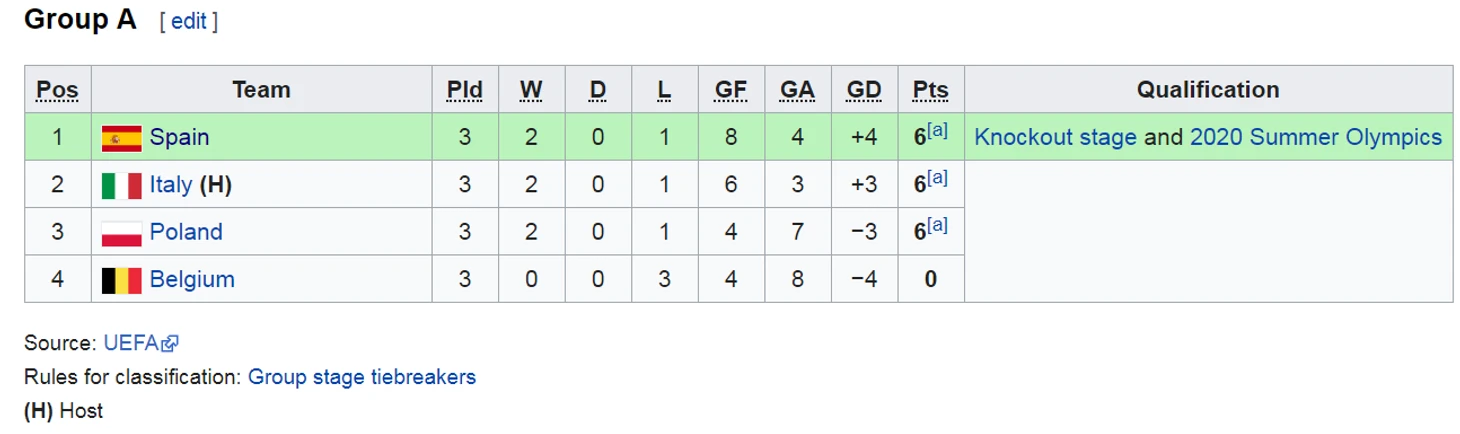This screenshot has height=434, width=1460.
Task: Click footnote [a] next to Italy's points
Action: [x=937, y=178]
